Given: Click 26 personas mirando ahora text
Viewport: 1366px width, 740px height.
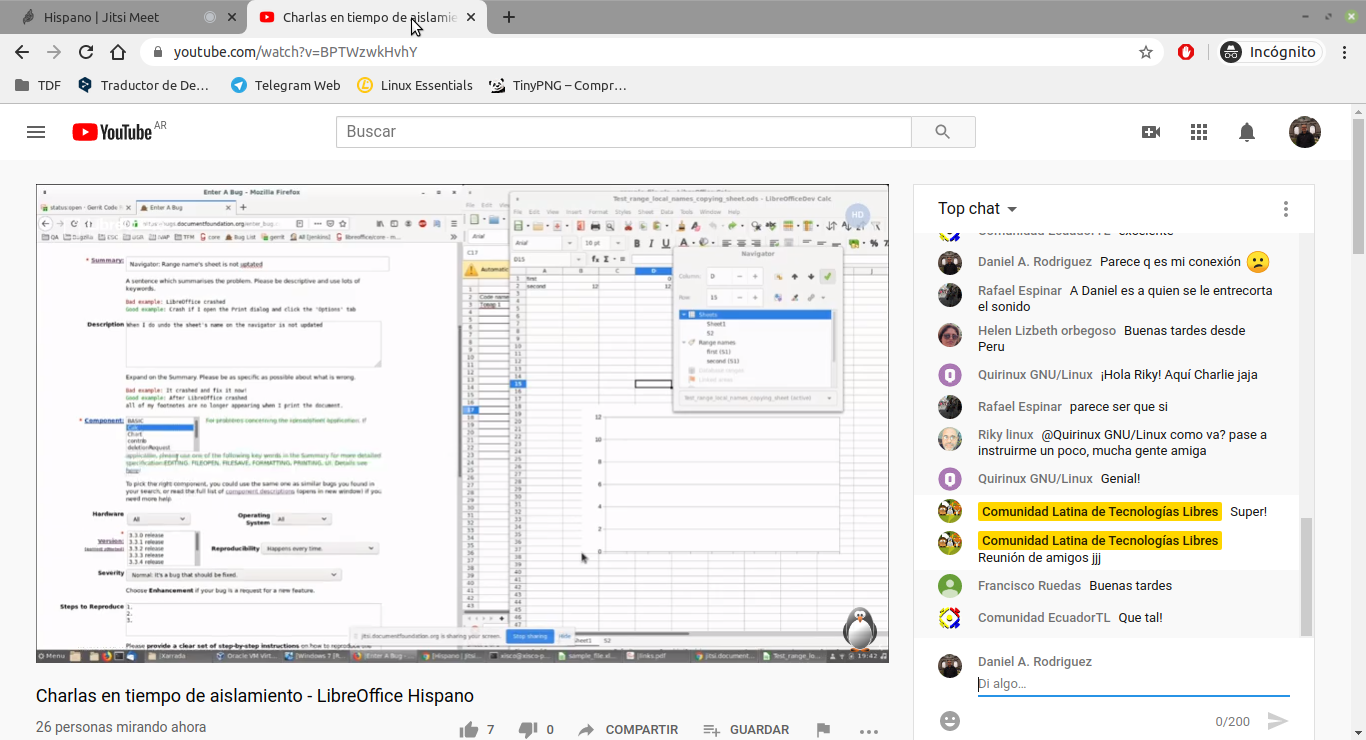Looking at the screenshot, I should (121, 728).
